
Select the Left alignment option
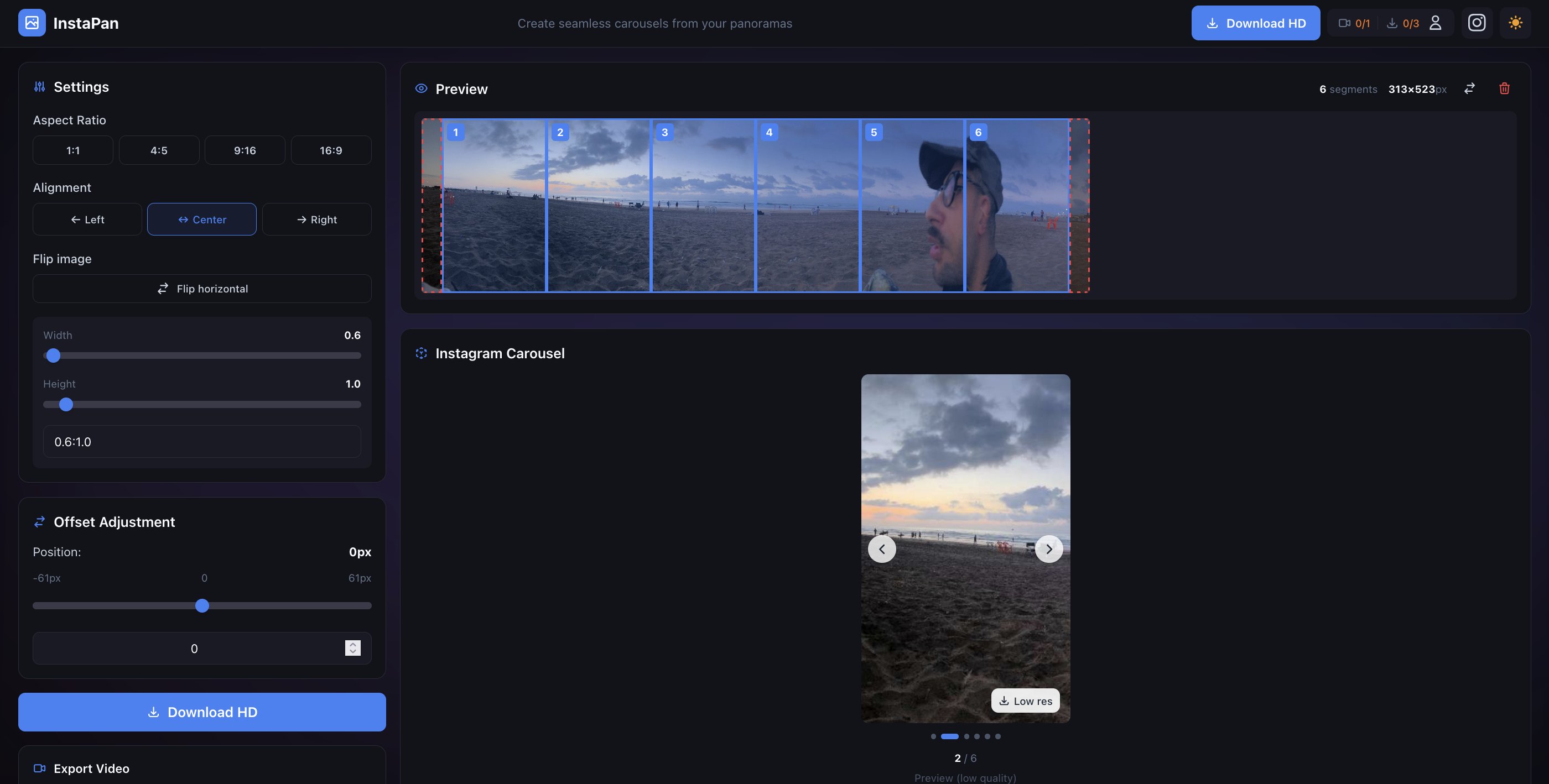click(x=87, y=219)
